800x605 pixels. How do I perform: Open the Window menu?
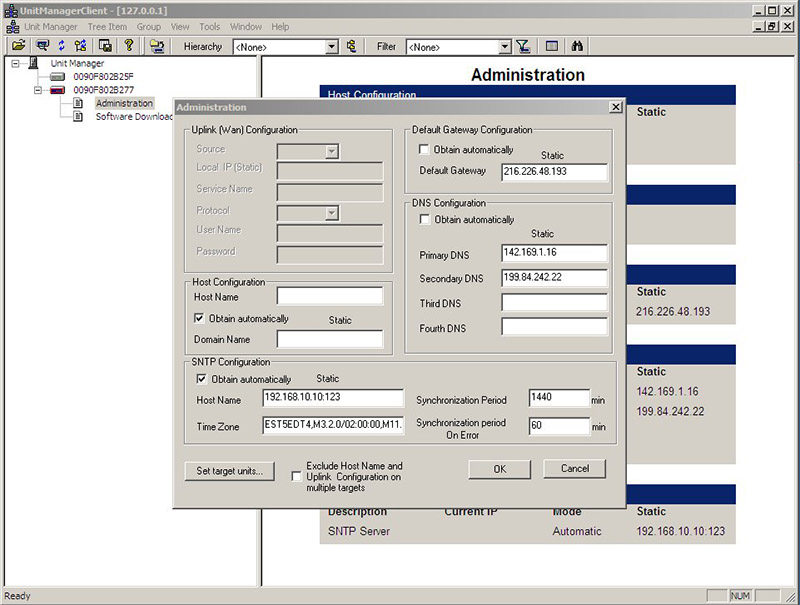click(x=245, y=27)
